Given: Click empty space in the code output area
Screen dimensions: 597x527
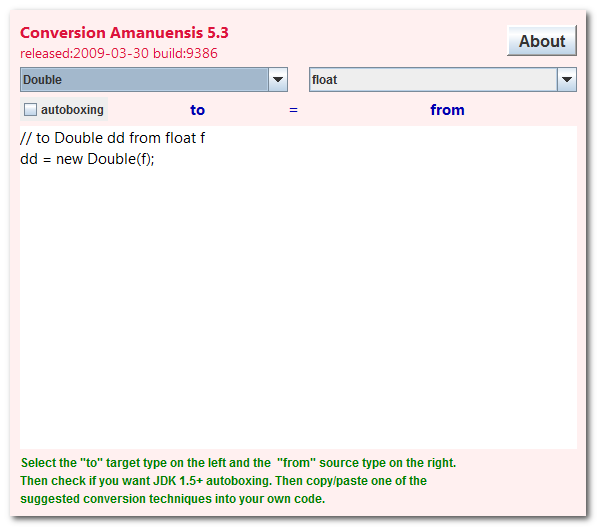Looking at the screenshot, I should pyautogui.click(x=298, y=305).
